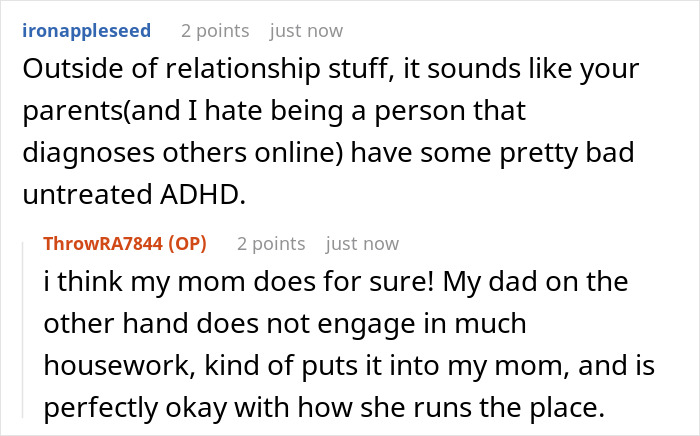The width and height of the screenshot is (700, 436).
Task: Collapse reply thread via left vertical line
Action: click(23, 330)
